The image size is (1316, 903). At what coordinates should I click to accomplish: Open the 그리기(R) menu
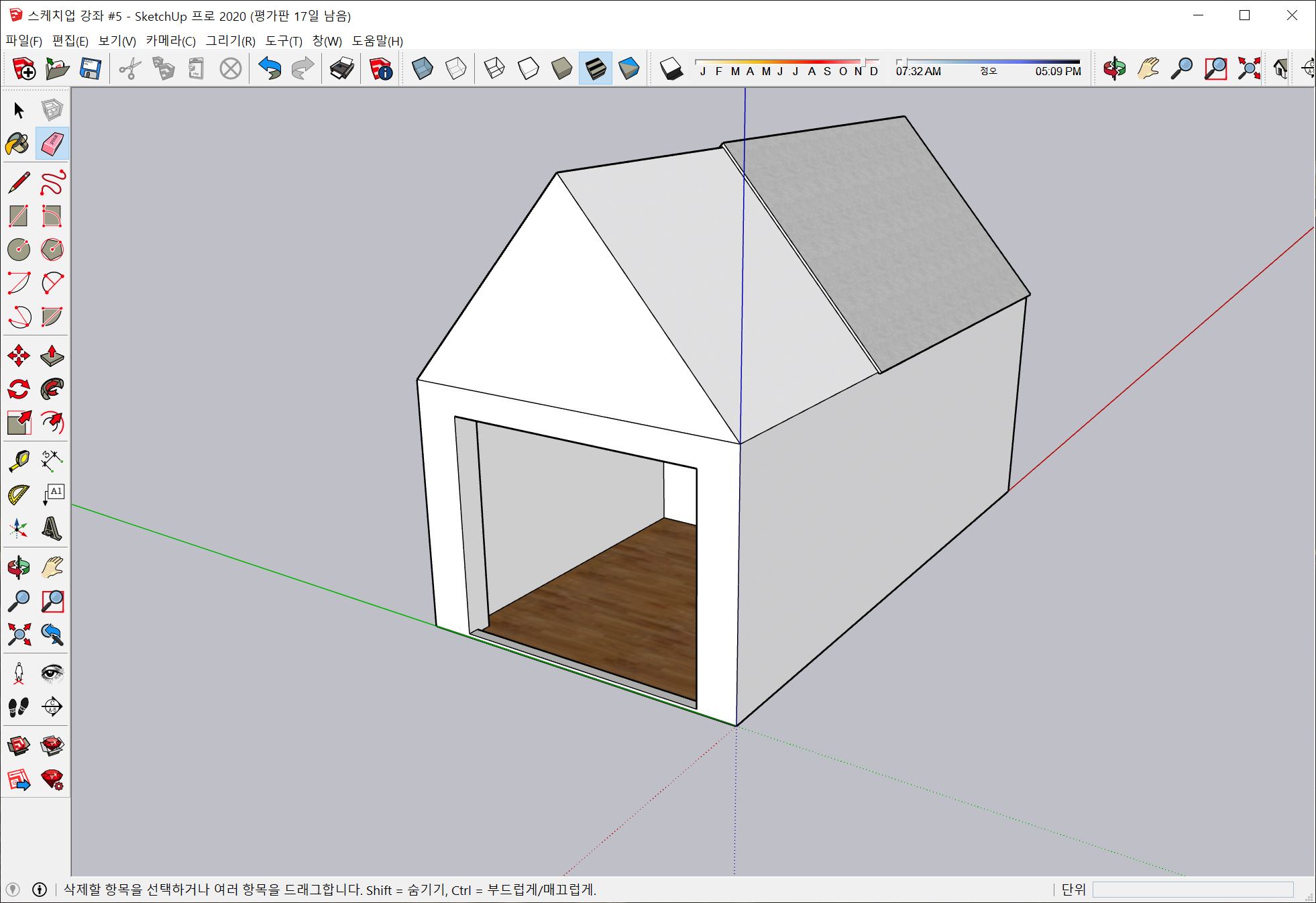point(230,41)
